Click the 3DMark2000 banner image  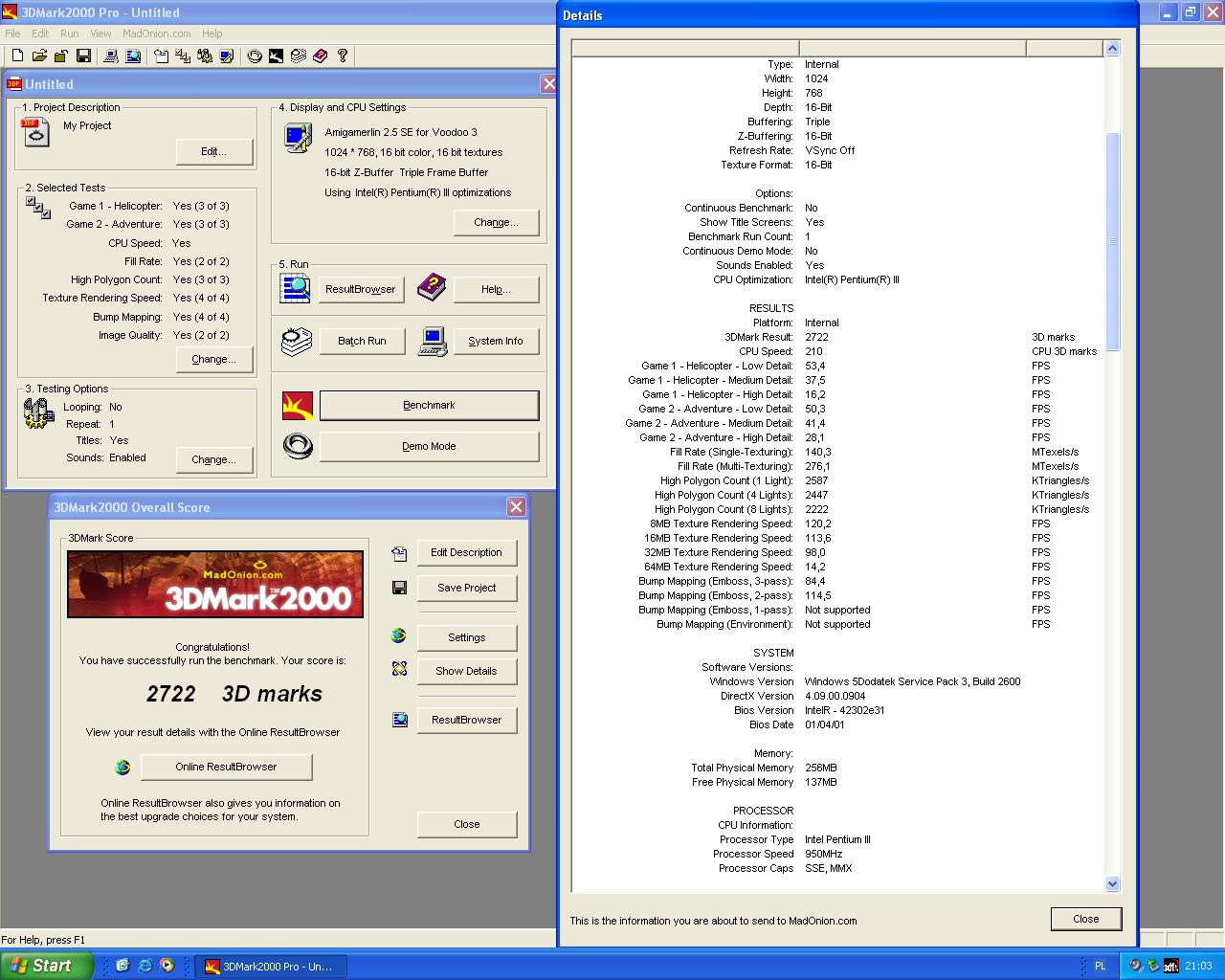(215, 585)
